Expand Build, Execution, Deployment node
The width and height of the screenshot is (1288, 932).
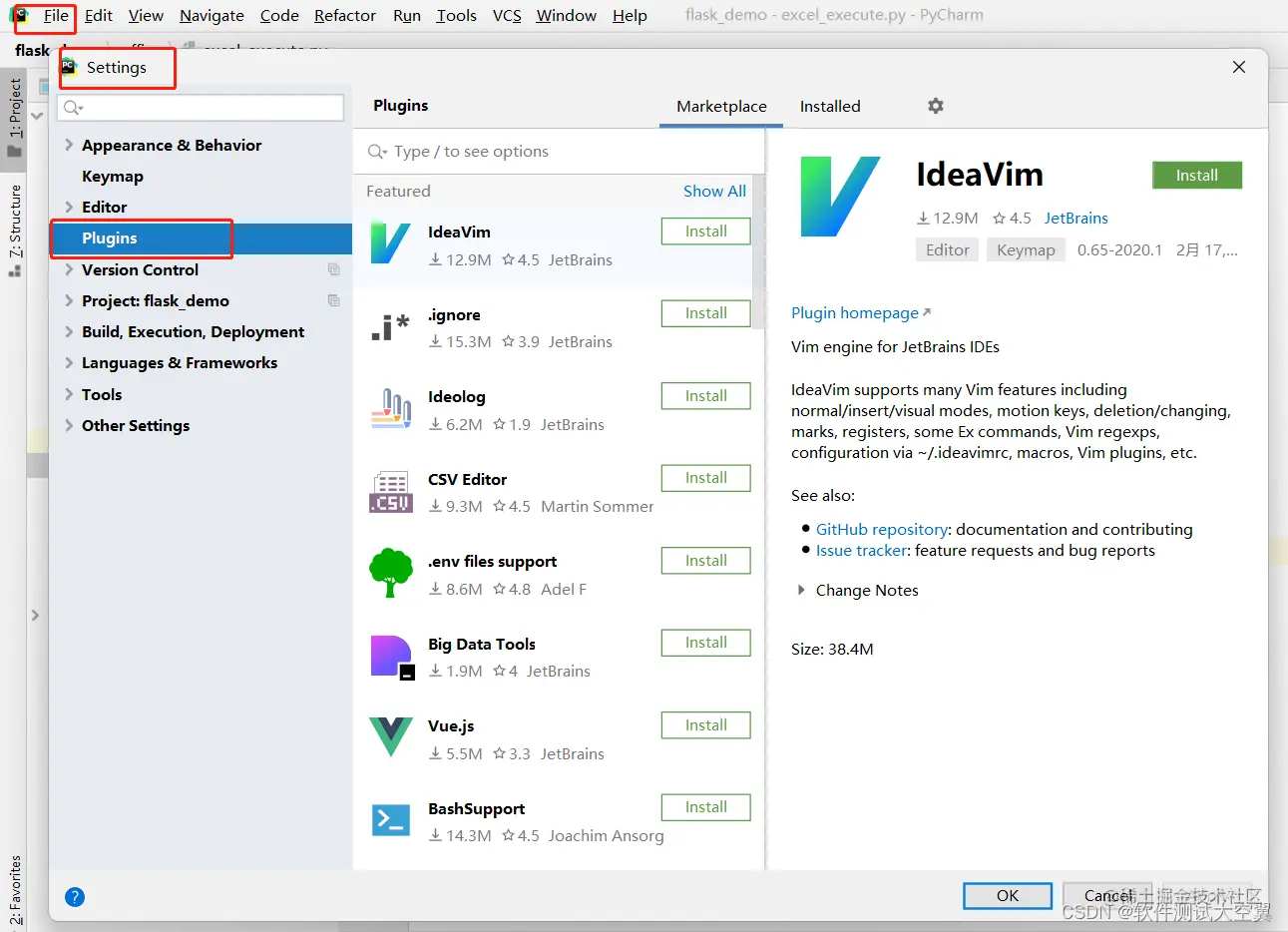69,331
